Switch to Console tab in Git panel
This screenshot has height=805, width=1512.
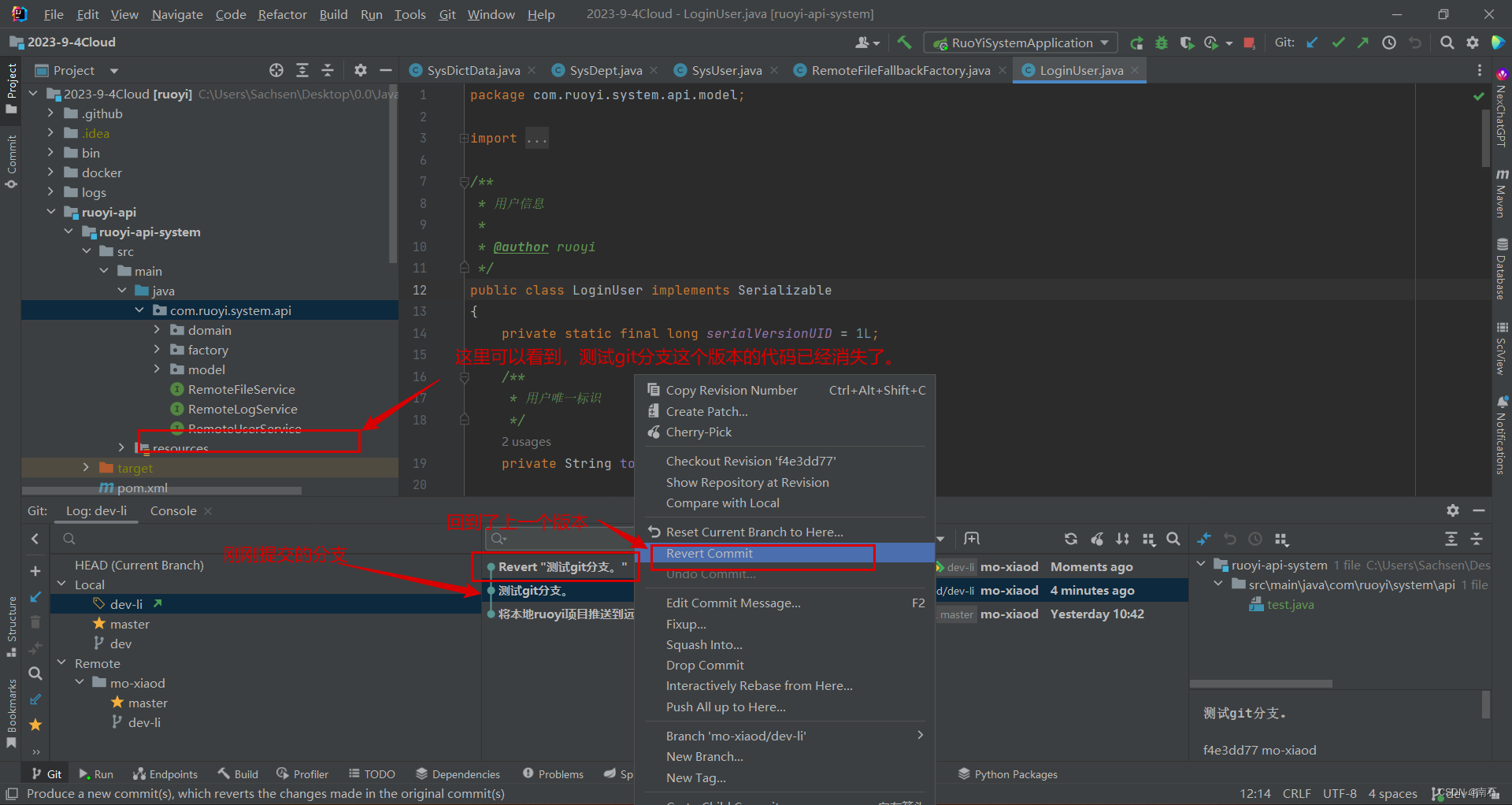point(173,510)
